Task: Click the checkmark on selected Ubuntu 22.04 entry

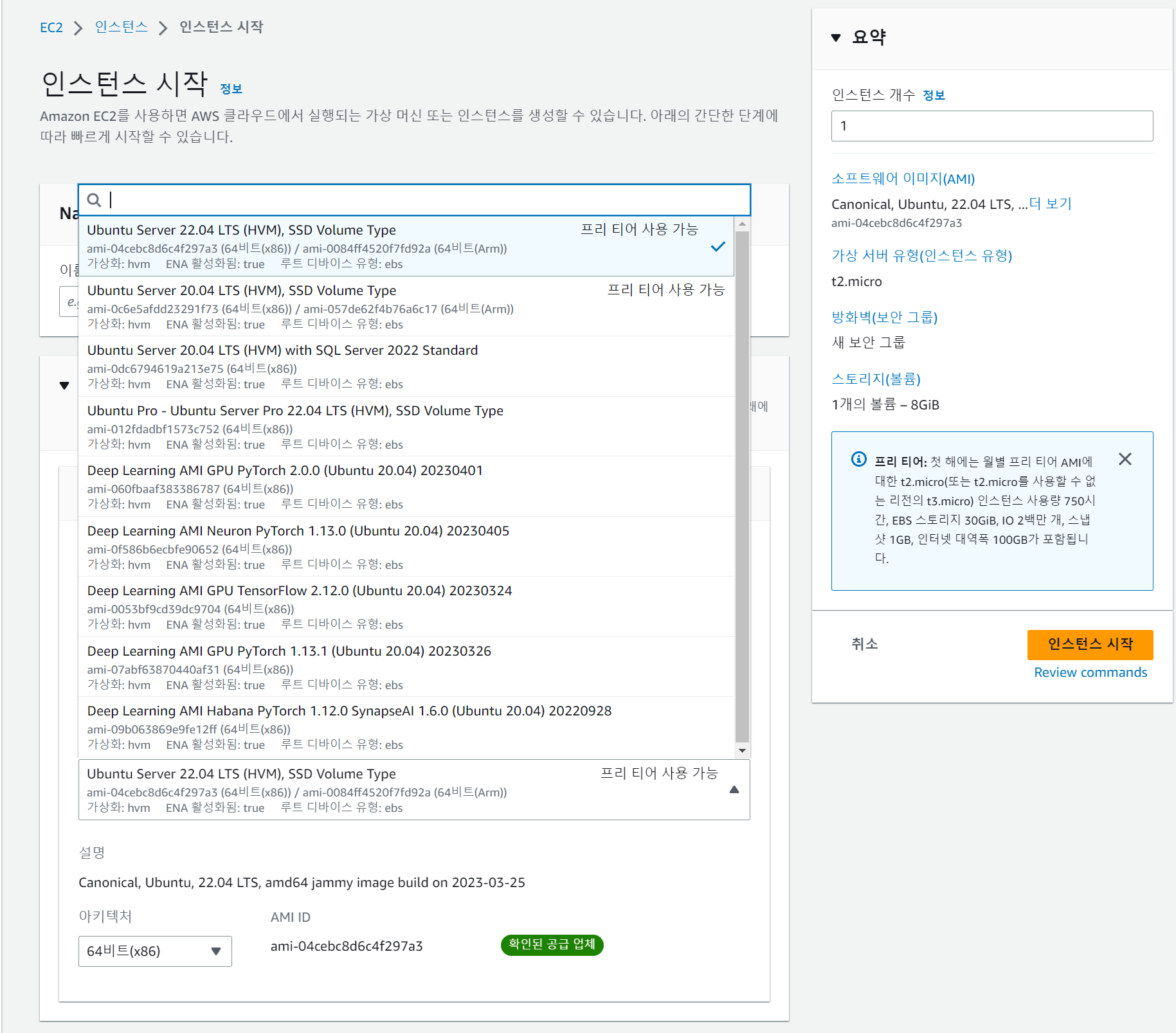Action: [718, 246]
